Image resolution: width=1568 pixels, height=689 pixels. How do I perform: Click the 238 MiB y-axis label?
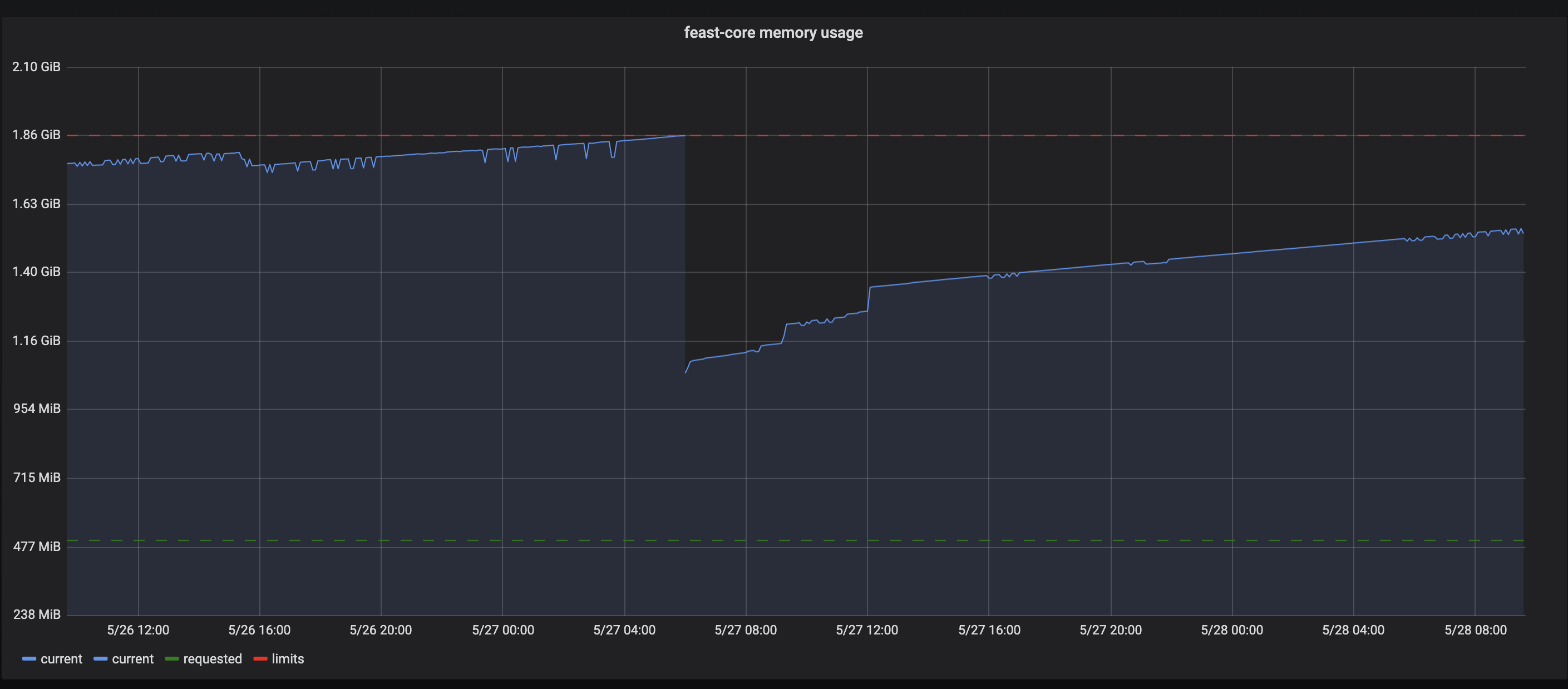[36, 614]
